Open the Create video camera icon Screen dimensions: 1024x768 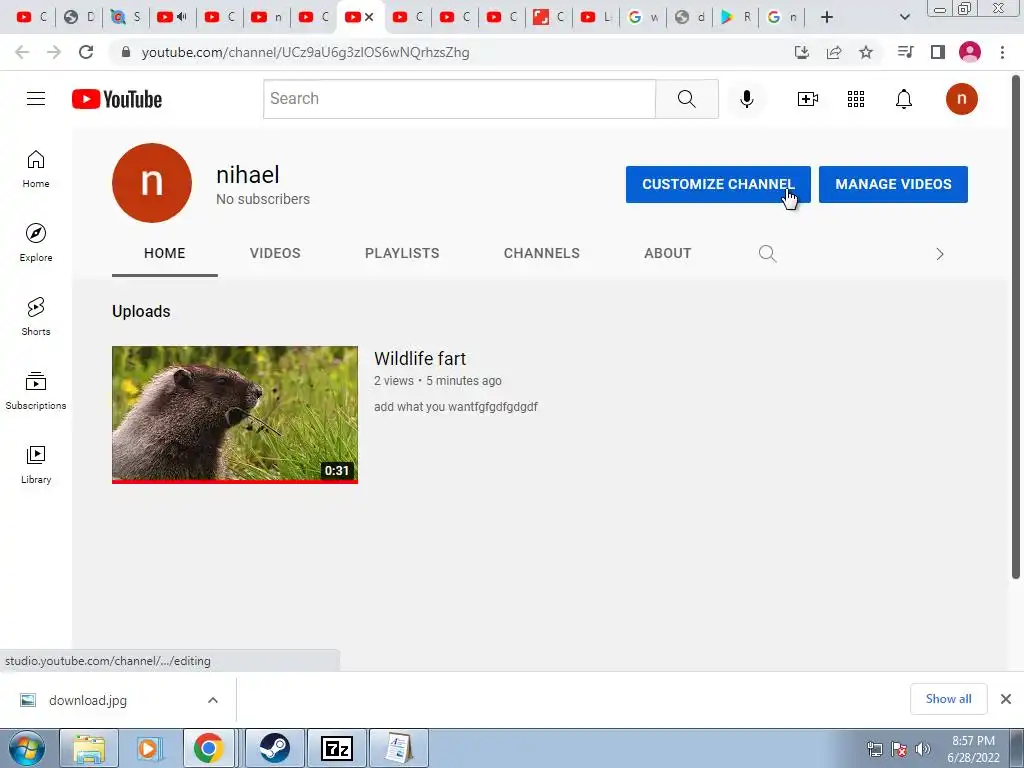point(807,99)
